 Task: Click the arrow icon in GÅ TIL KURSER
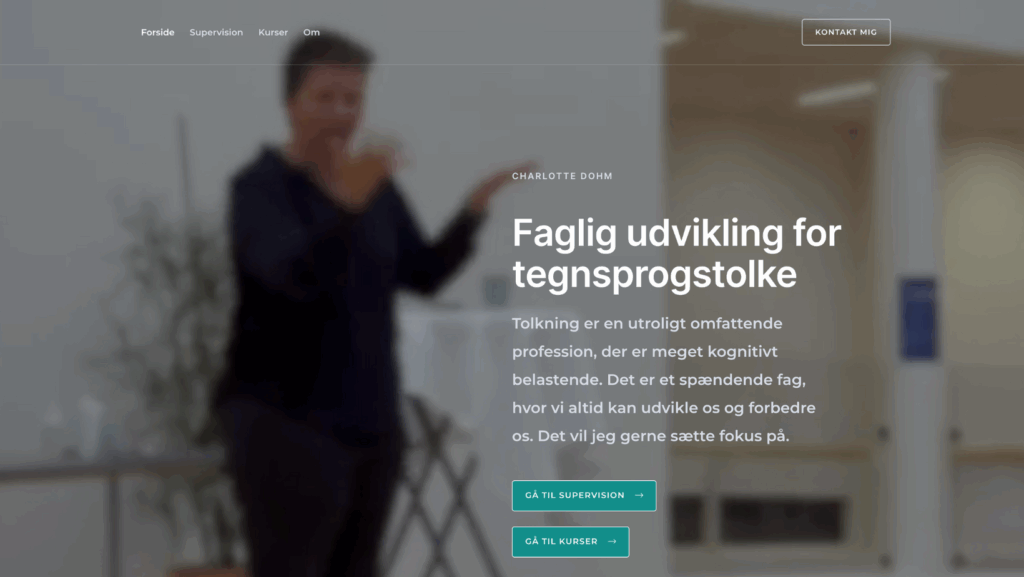[612, 542]
